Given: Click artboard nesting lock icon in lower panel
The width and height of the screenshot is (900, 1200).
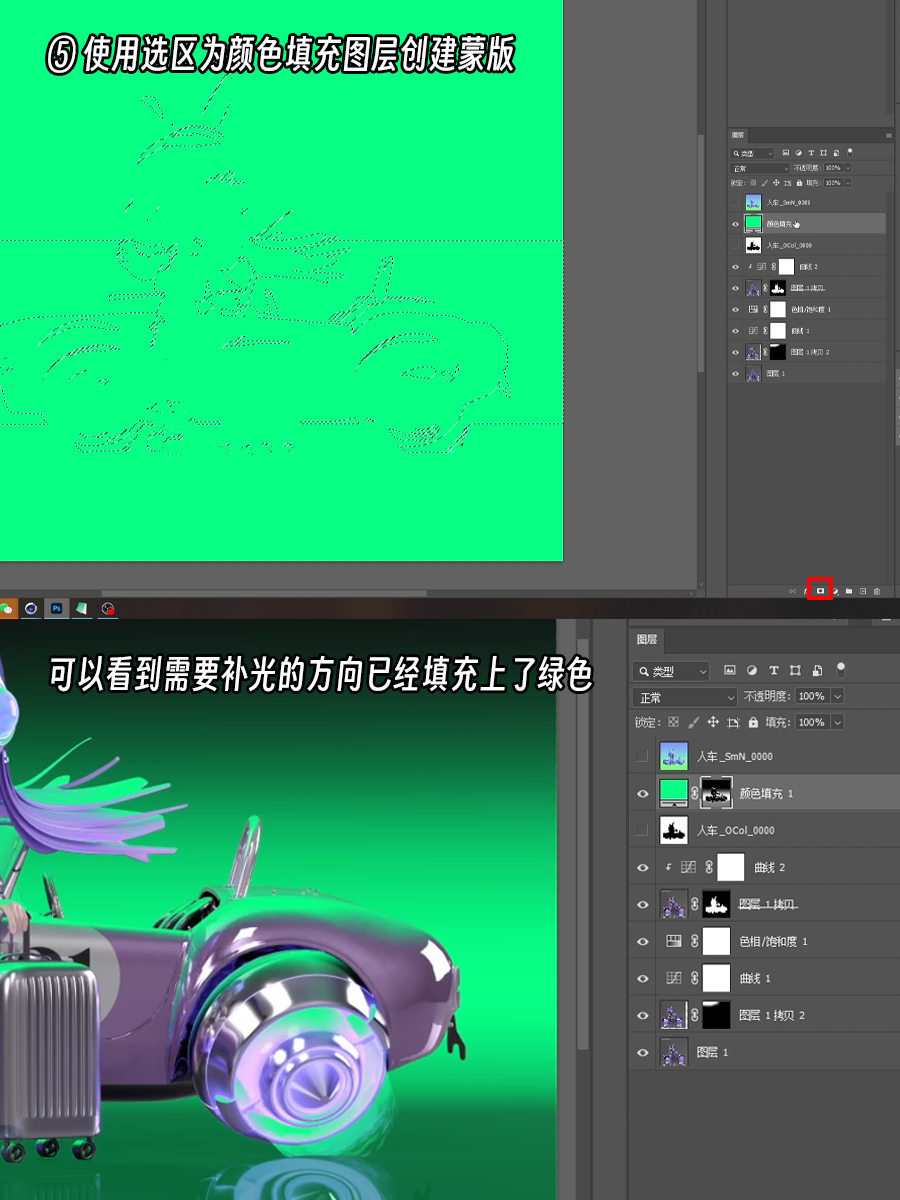Looking at the screenshot, I should click(x=733, y=722).
